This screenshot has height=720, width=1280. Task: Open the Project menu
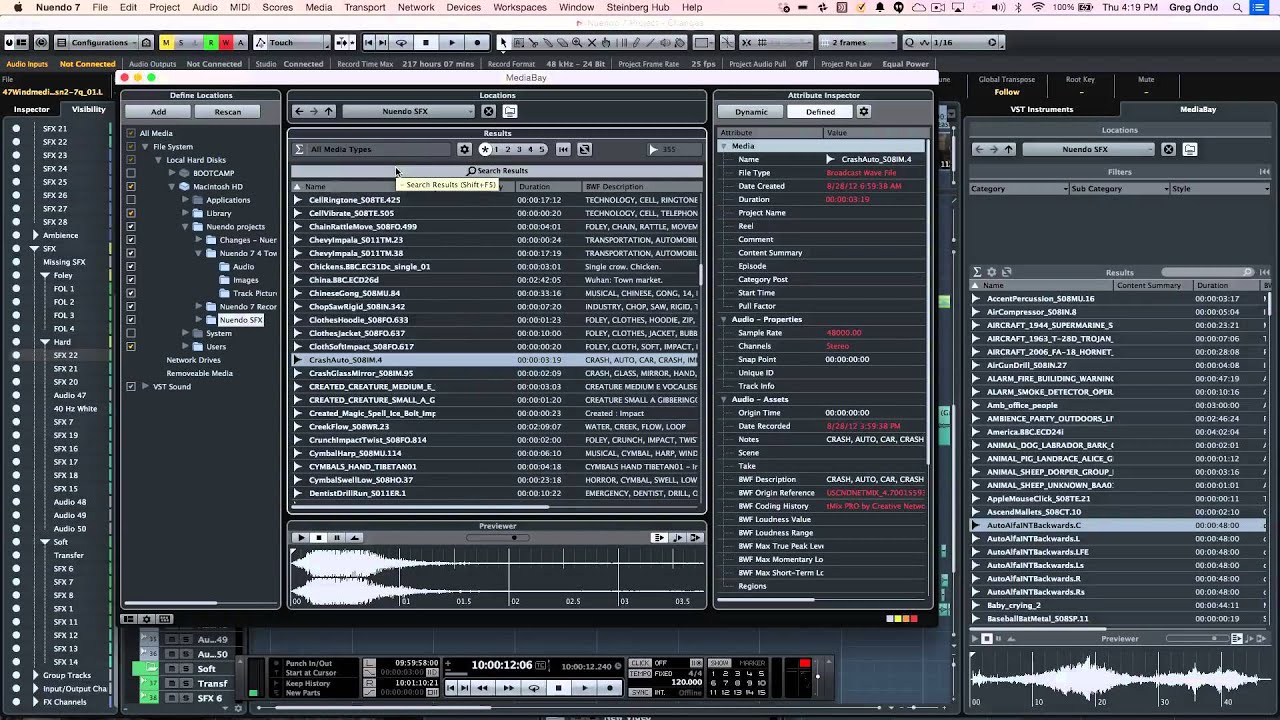click(164, 7)
